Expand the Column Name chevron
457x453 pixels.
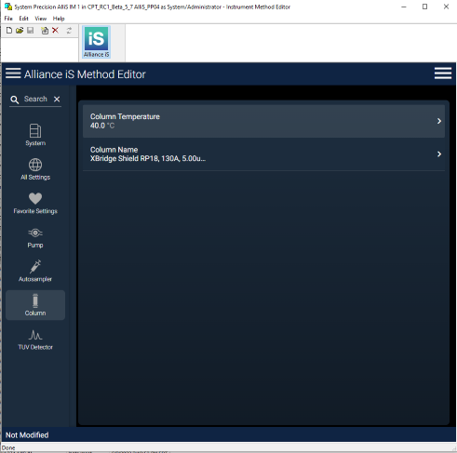[439, 154]
